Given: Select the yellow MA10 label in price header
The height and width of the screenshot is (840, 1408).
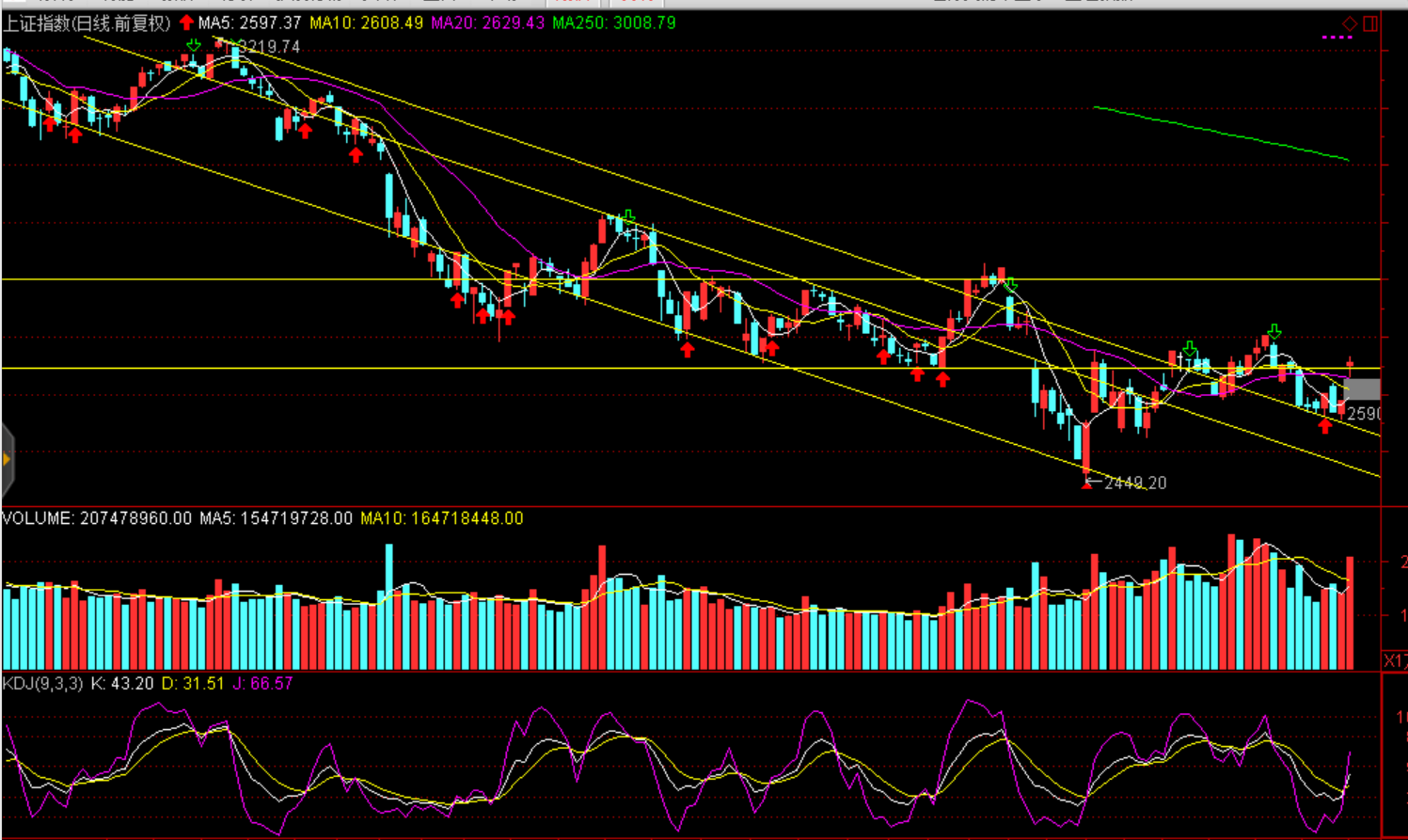Looking at the screenshot, I should 366,23.
